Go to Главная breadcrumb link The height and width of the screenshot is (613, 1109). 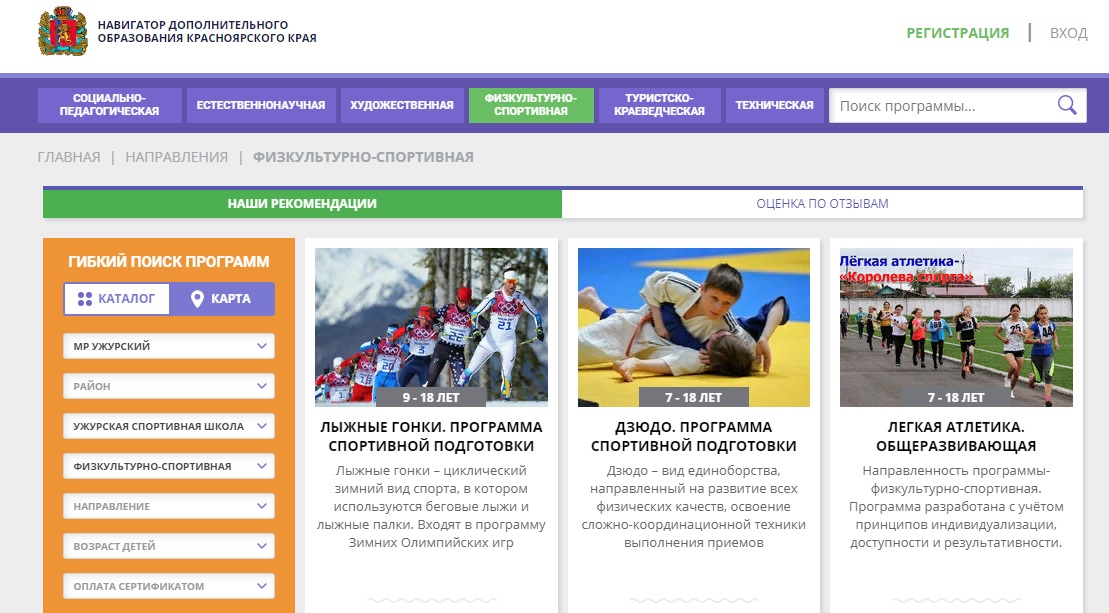click(x=69, y=157)
